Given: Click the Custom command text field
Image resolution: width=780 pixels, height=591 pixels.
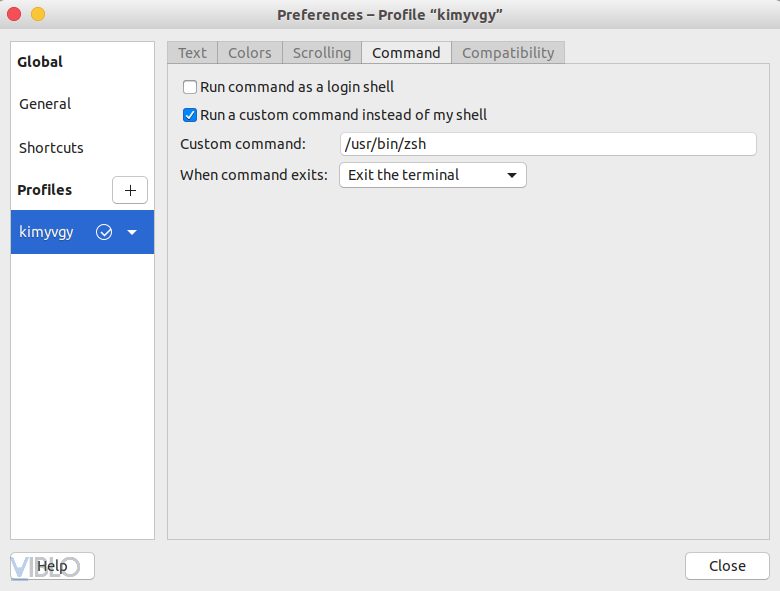Looking at the screenshot, I should tap(548, 144).
